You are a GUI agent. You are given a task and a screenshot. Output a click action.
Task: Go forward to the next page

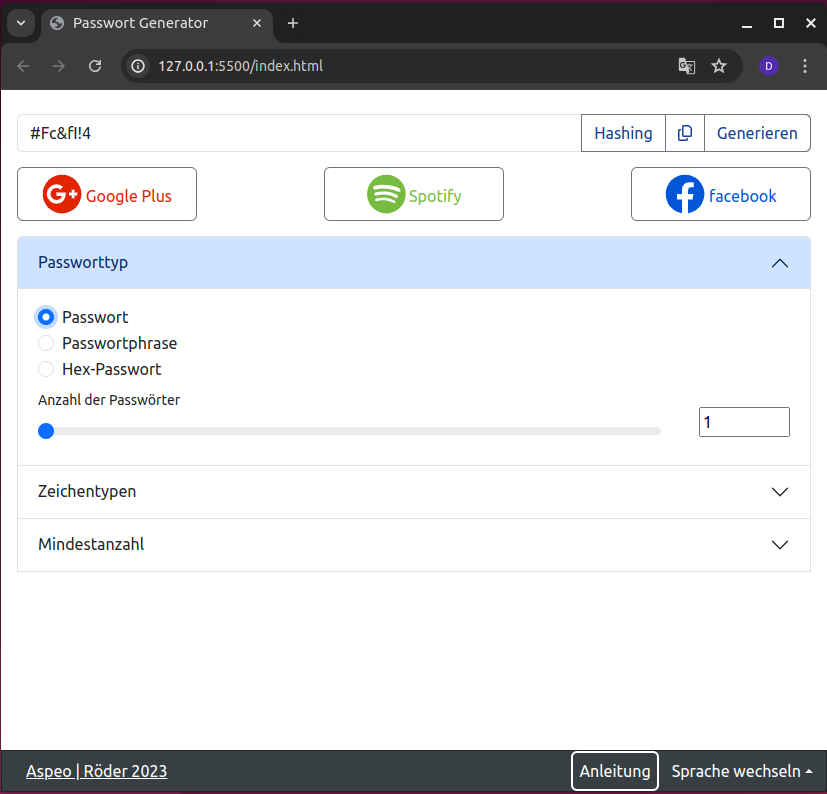[59, 66]
